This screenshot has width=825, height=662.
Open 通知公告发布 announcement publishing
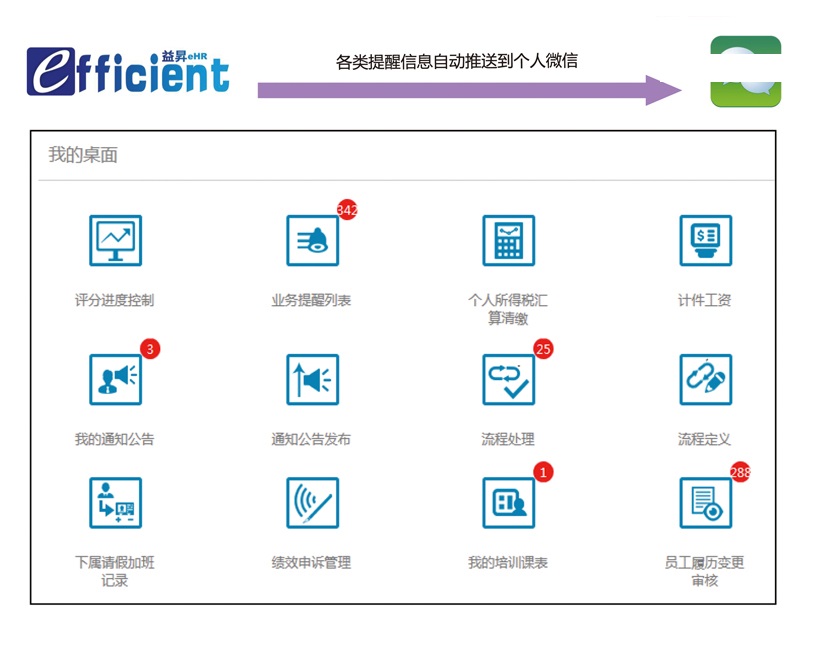pyautogui.click(x=312, y=379)
